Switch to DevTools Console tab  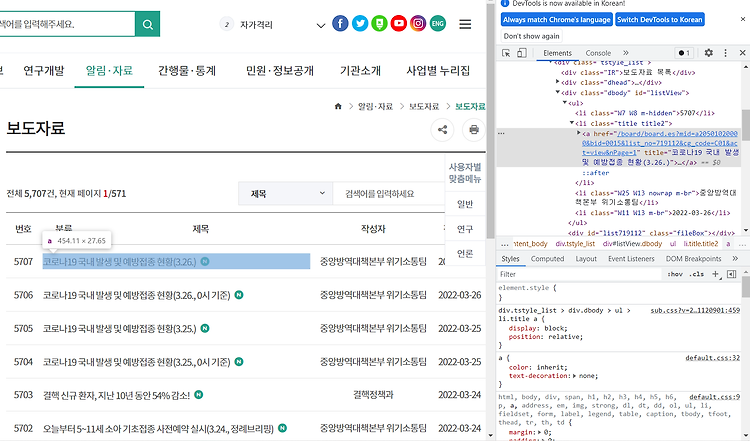[x=598, y=53]
